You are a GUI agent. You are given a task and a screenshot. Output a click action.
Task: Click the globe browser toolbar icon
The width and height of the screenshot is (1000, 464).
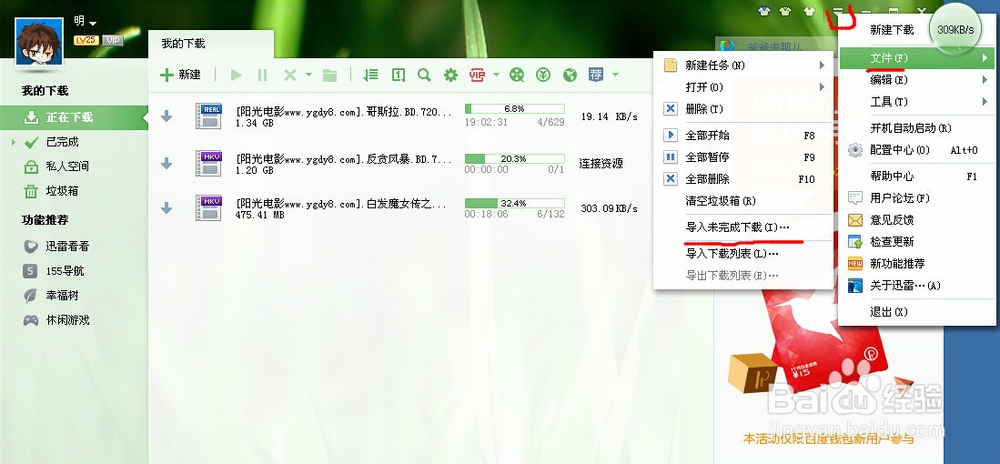(x=570, y=75)
